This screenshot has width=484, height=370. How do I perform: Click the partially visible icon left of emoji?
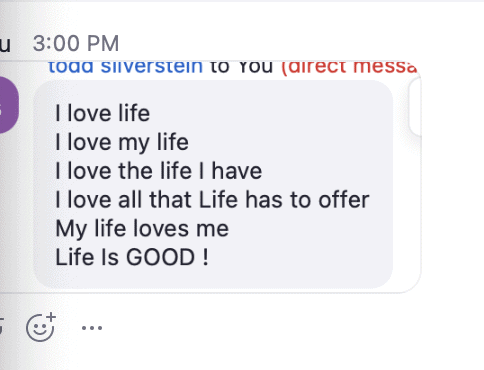pyautogui.click(x=2, y=326)
